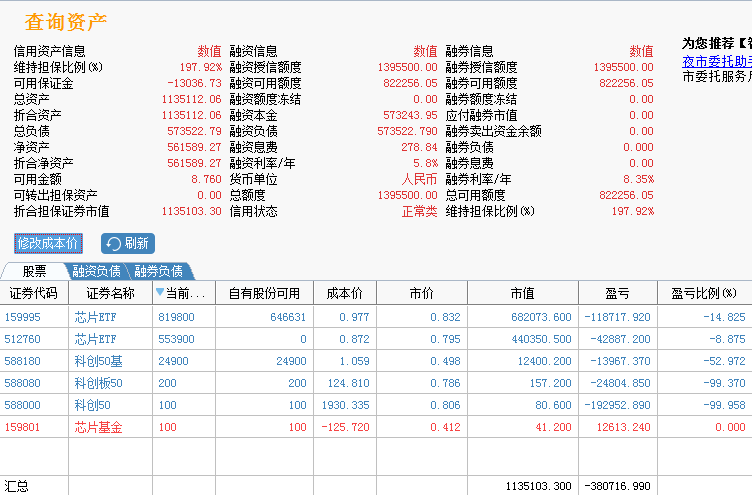Click available shares value 646631

pyautogui.click(x=288, y=317)
